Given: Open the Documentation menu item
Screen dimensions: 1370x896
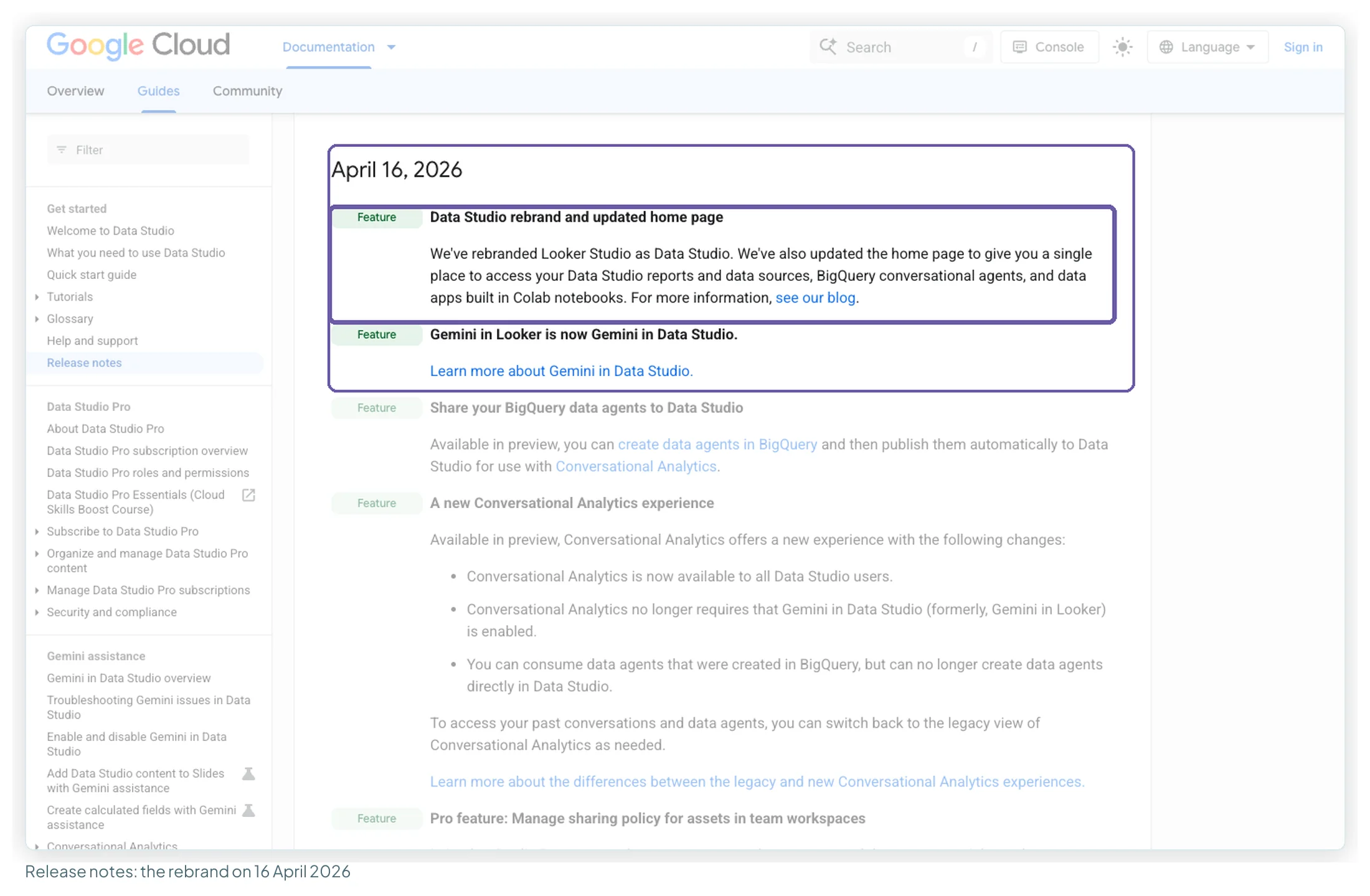Looking at the screenshot, I should [x=328, y=47].
